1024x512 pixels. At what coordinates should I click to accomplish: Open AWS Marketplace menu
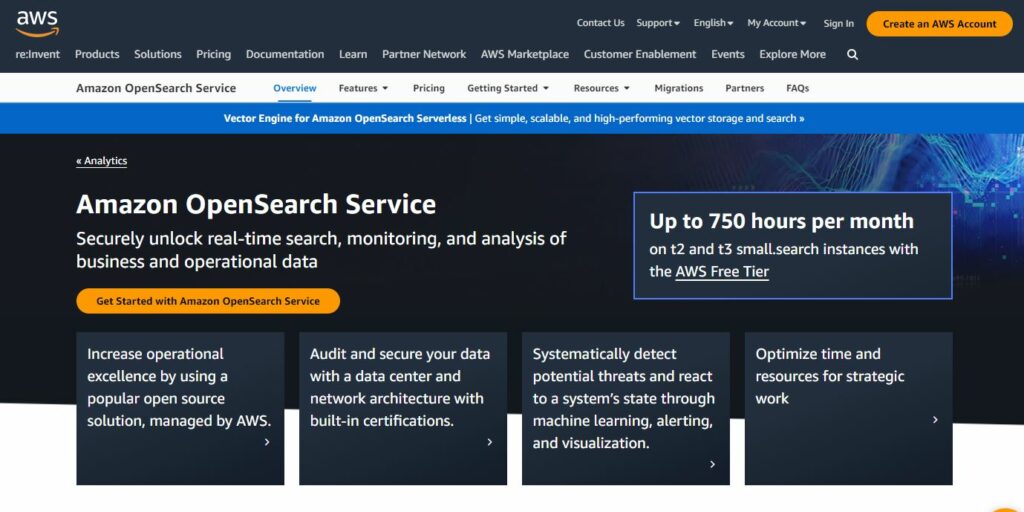(525, 54)
